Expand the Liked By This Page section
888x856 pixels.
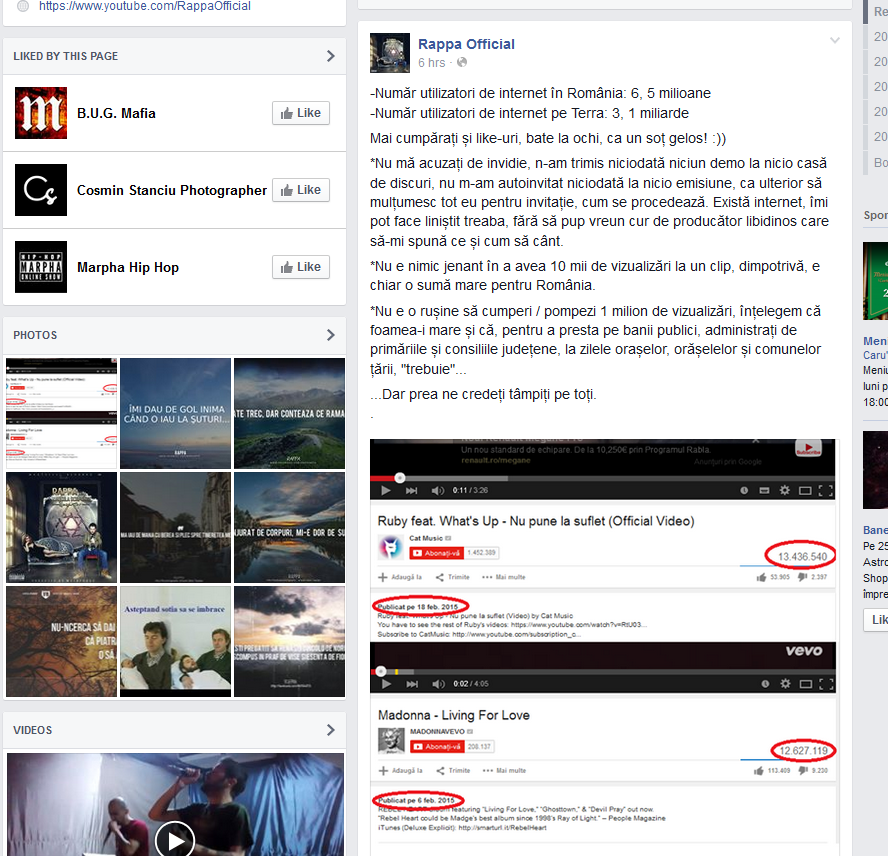331,56
